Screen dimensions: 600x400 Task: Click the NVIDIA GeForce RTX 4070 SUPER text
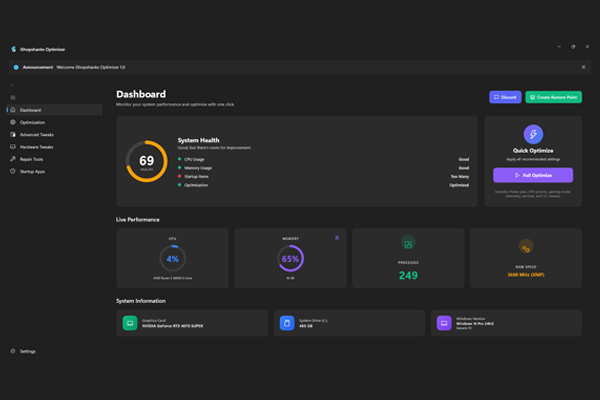pos(173,326)
